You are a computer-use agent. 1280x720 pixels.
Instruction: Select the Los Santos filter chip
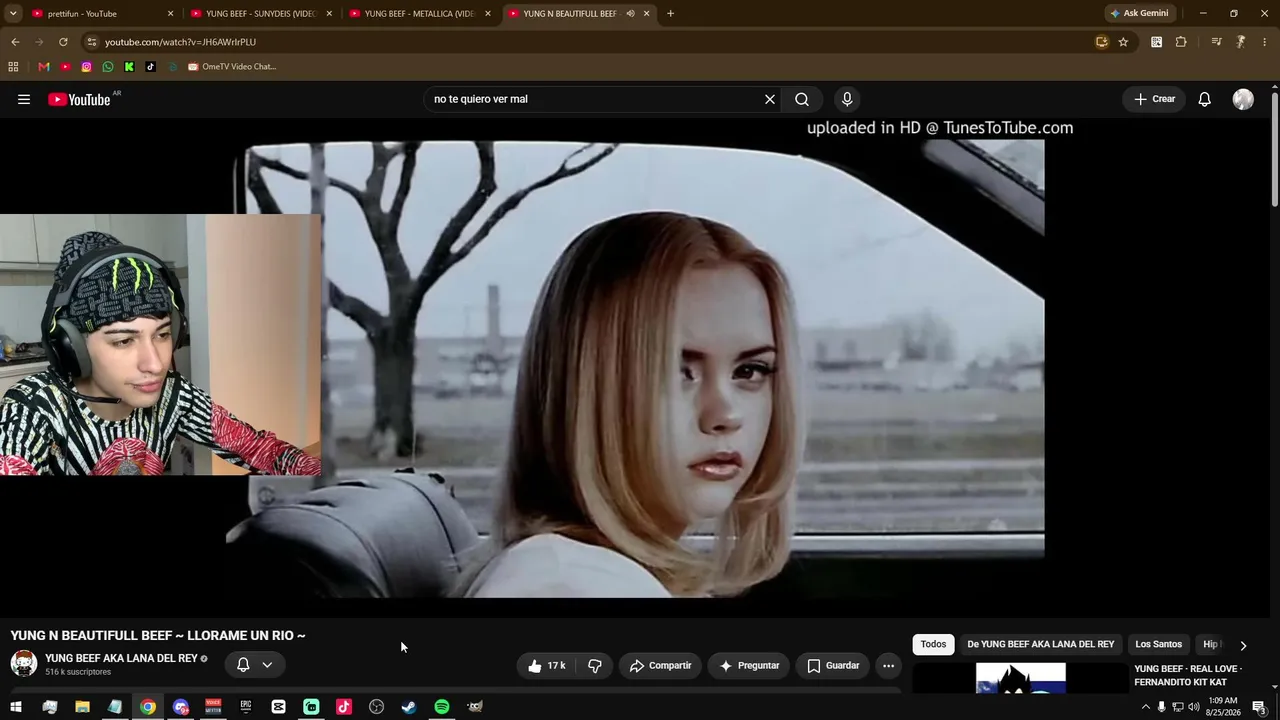(x=1158, y=645)
